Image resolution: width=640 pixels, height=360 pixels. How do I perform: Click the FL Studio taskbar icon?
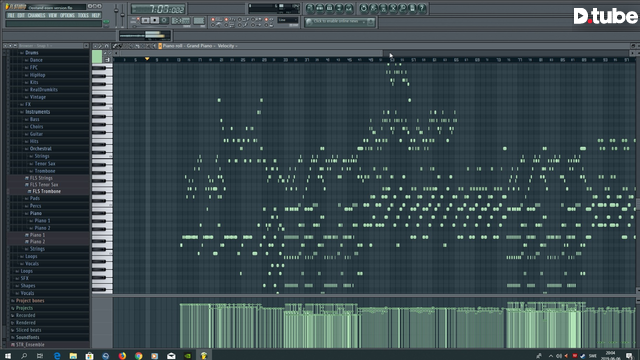pyautogui.click(x=204, y=356)
